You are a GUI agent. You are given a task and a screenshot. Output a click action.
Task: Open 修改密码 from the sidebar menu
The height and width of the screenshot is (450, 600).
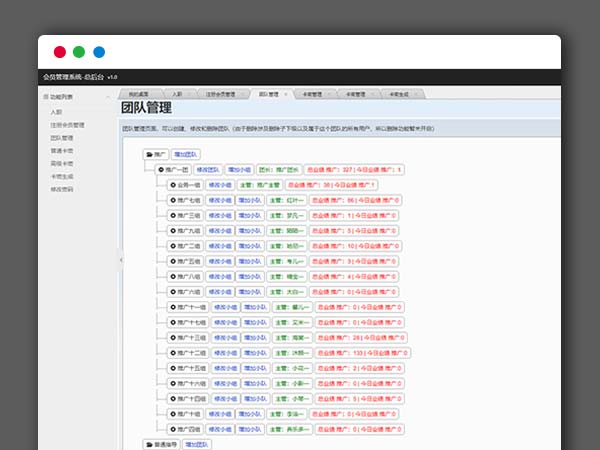[x=61, y=187]
